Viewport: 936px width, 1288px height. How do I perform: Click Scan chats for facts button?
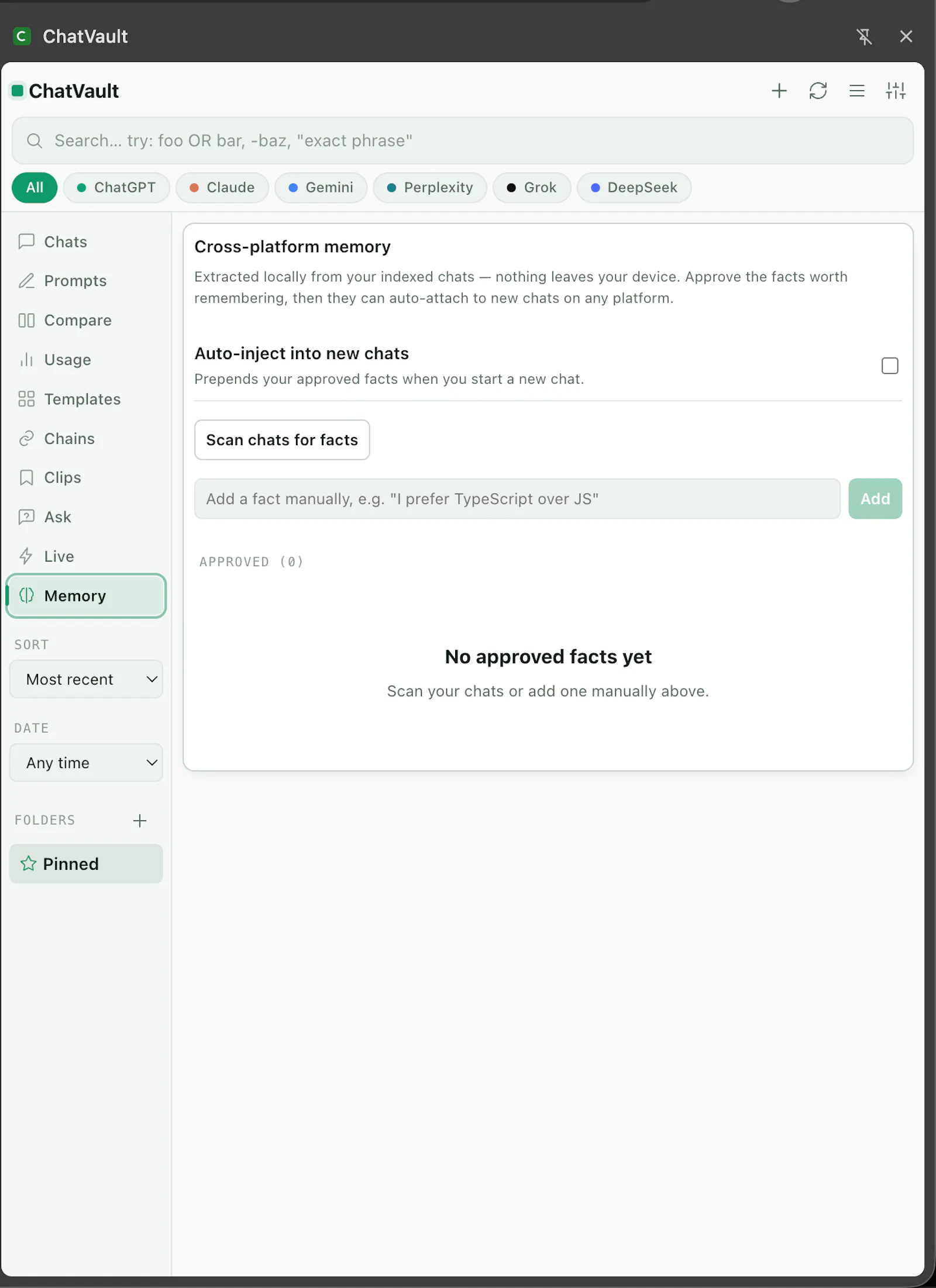282,440
